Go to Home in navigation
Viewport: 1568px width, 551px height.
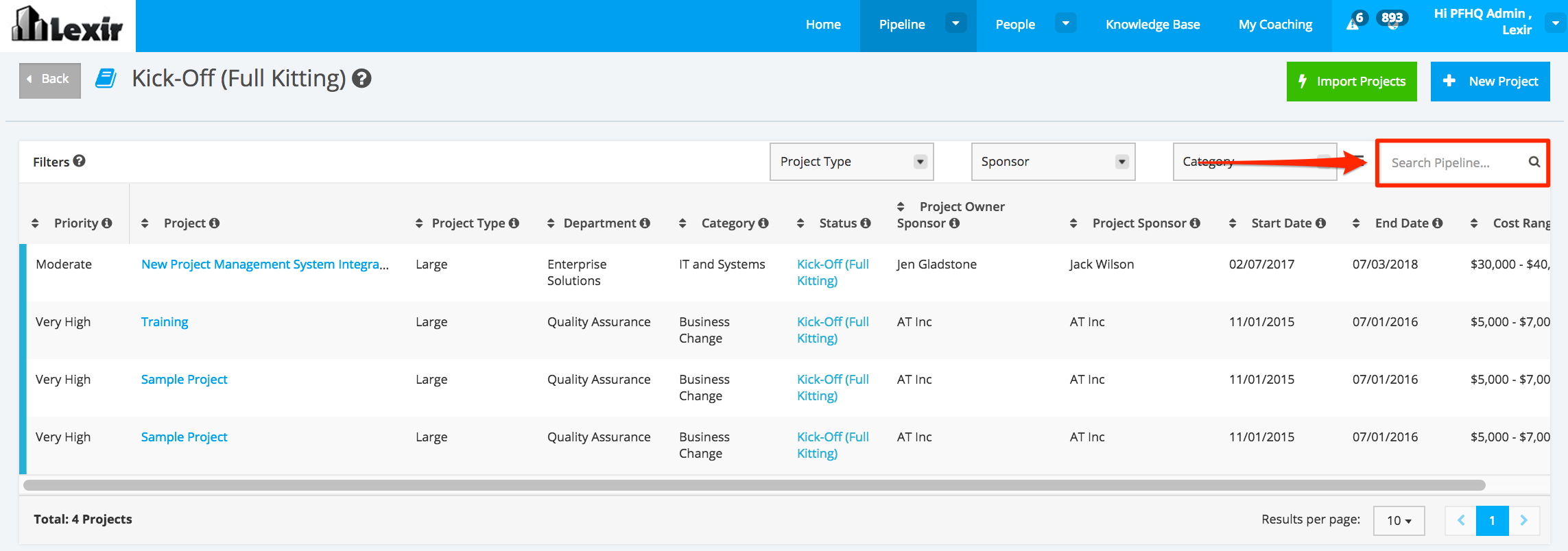pyautogui.click(x=823, y=25)
